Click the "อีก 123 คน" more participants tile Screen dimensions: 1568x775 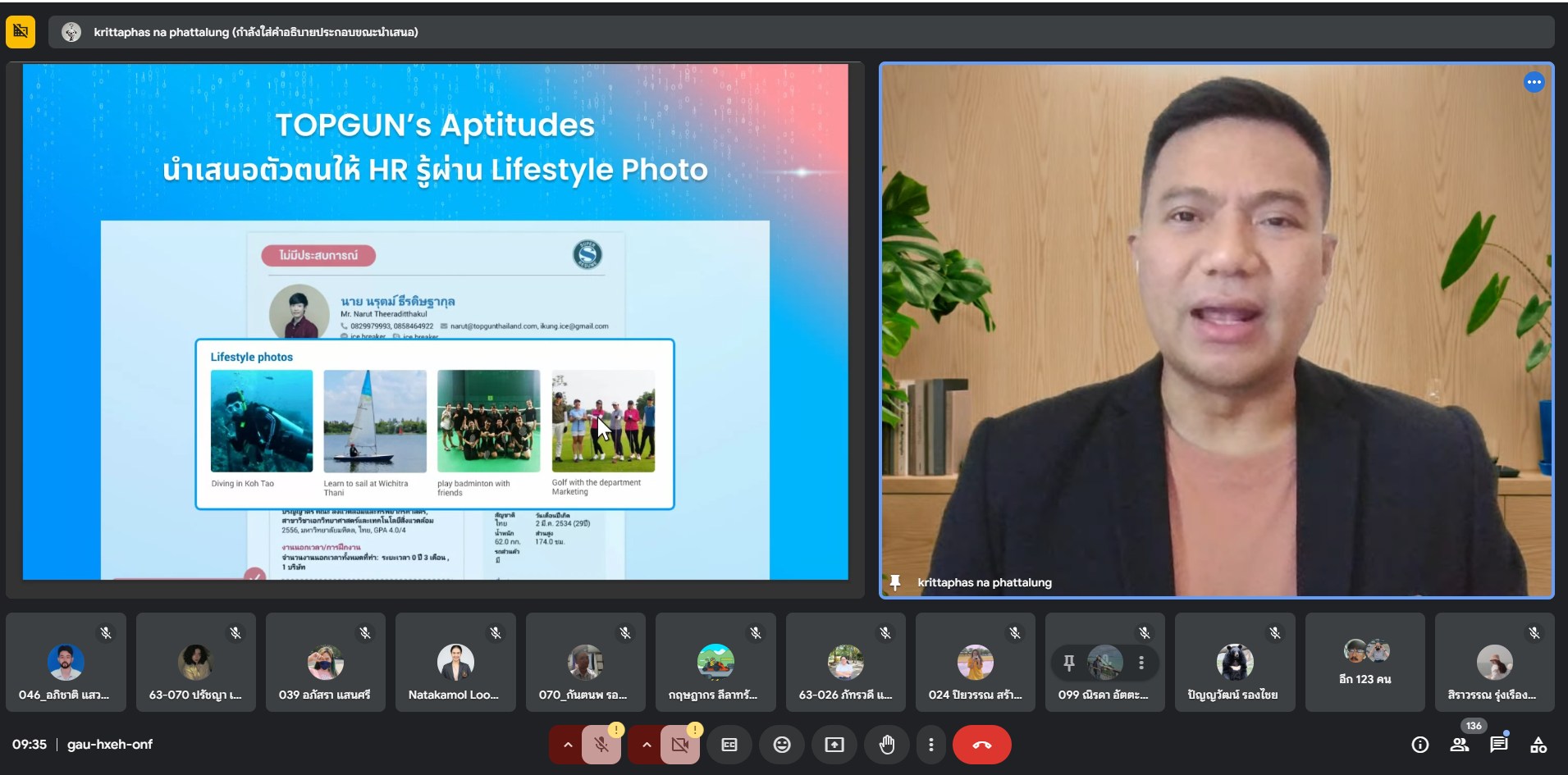1365,663
